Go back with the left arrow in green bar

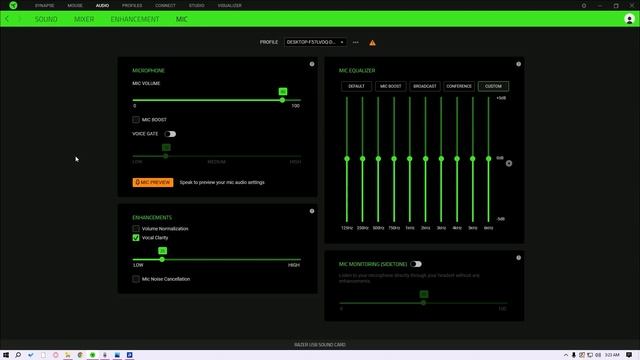pyautogui.click(x=7, y=19)
